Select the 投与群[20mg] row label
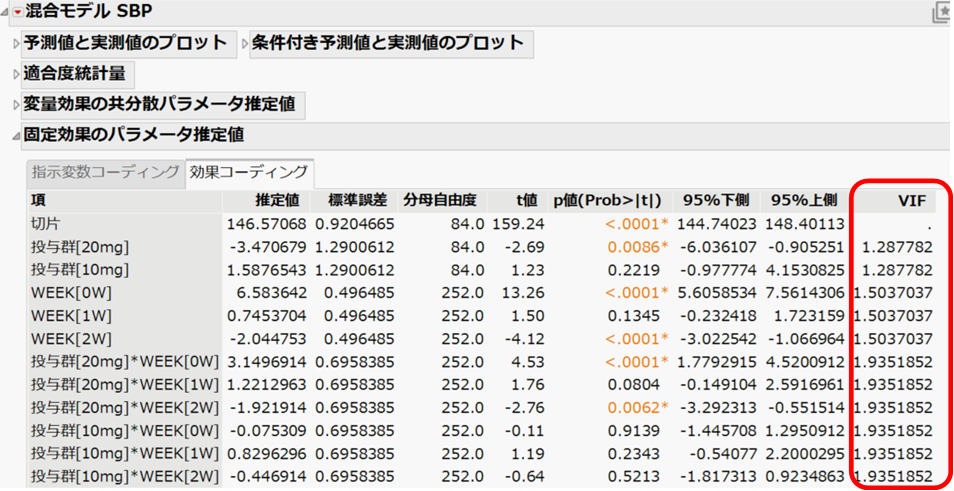Image resolution: width=954 pixels, height=491 pixels. point(80,248)
